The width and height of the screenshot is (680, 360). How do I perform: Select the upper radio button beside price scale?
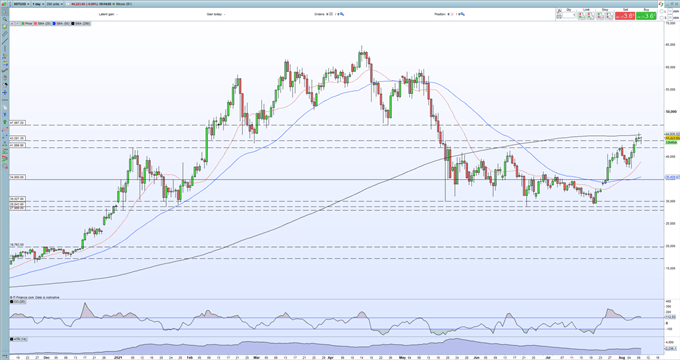[661, 11]
